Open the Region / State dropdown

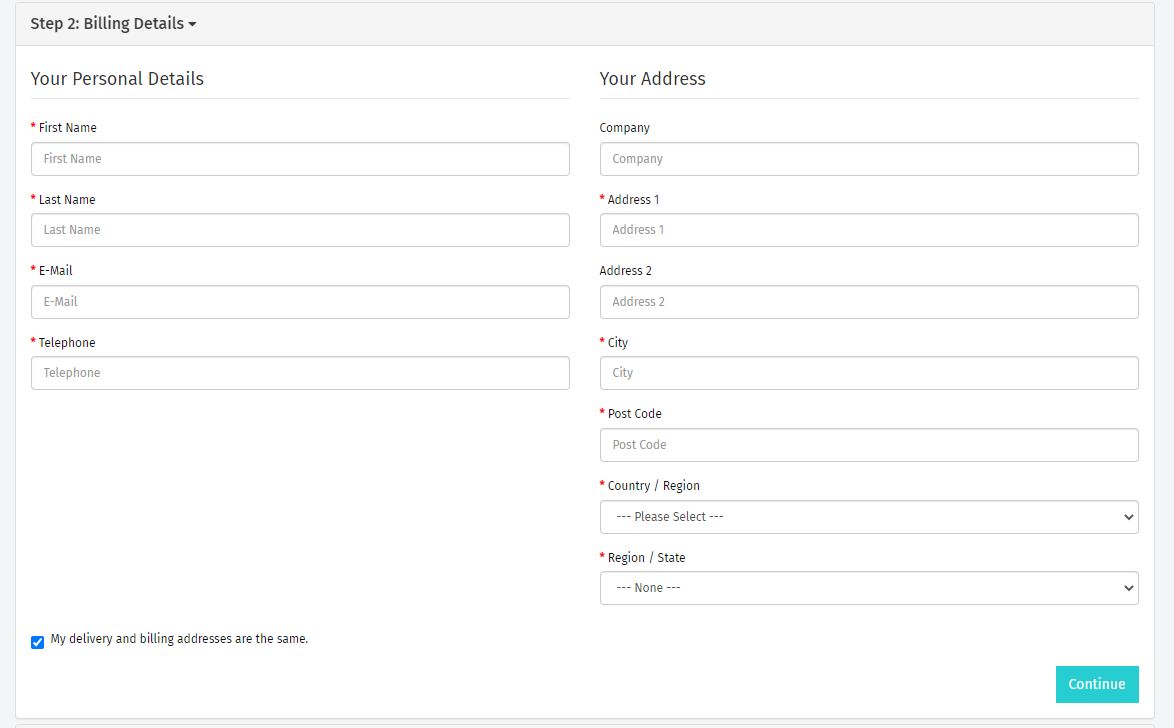(869, 588)
